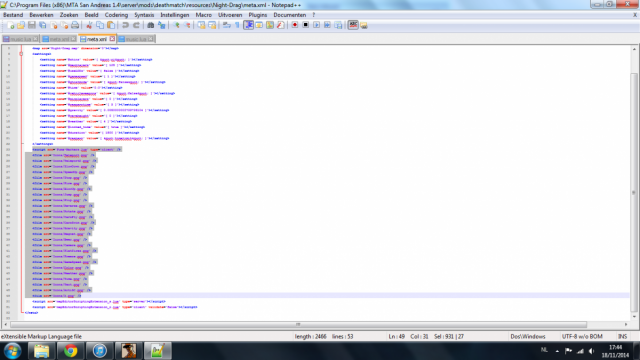
Task: Open the Windows Start menu orb
Action: point(12,351)
